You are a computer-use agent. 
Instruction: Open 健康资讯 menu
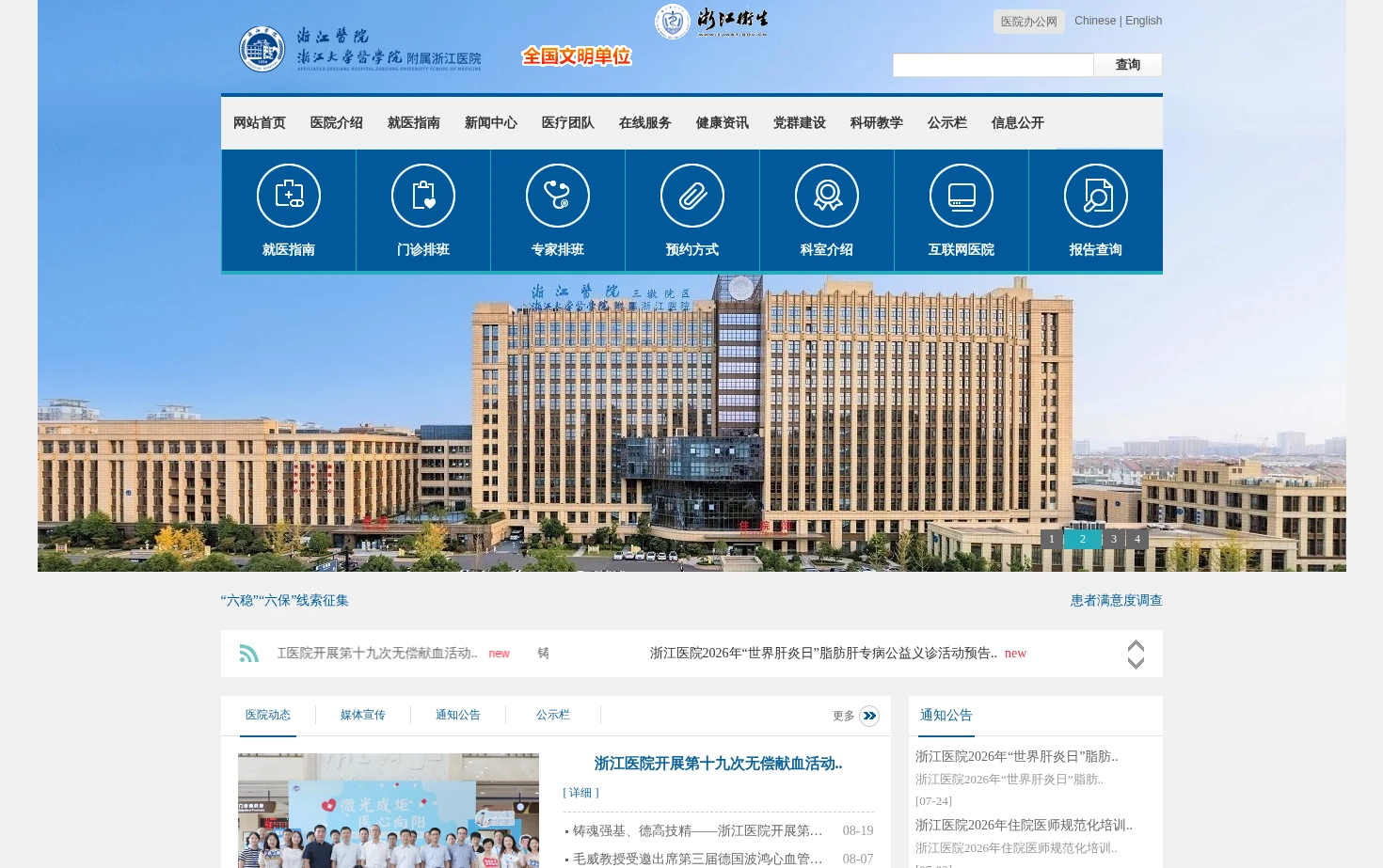(723, 123)
